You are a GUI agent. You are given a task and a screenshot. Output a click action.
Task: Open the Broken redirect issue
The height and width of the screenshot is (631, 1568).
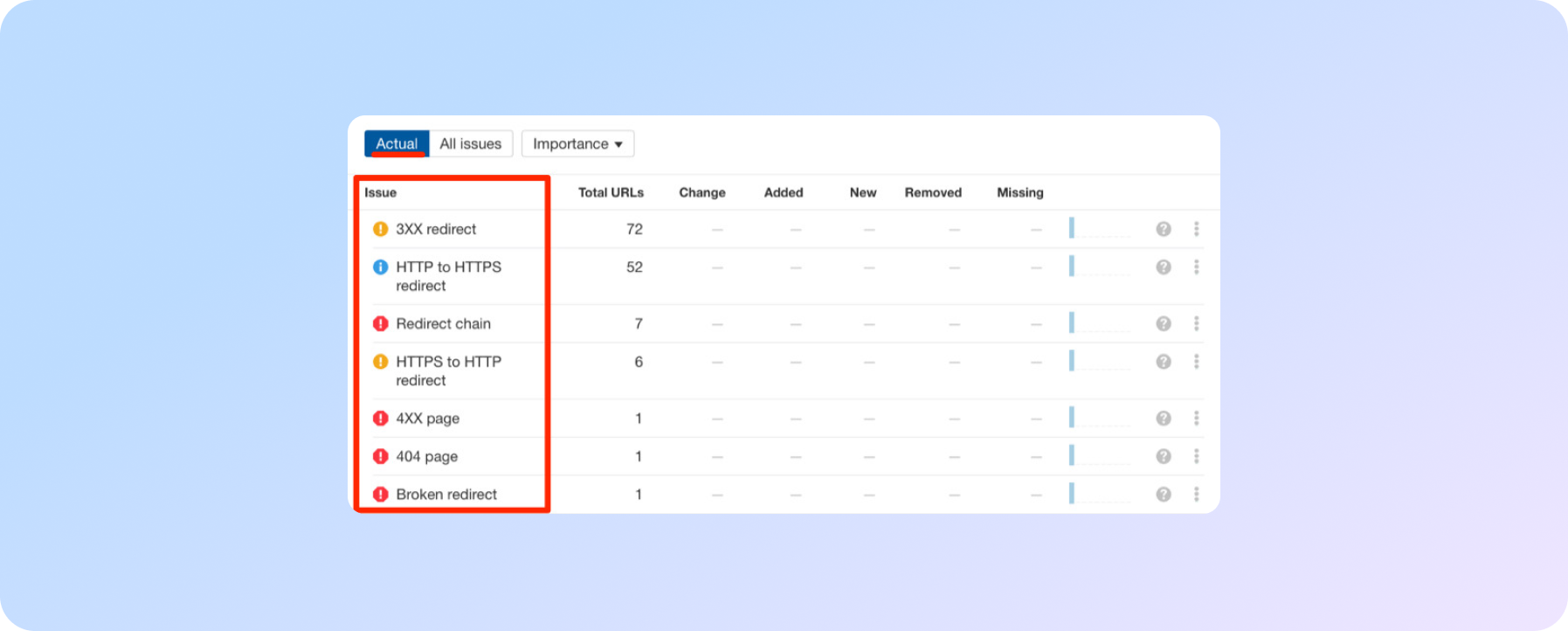[x=446, y=494]
